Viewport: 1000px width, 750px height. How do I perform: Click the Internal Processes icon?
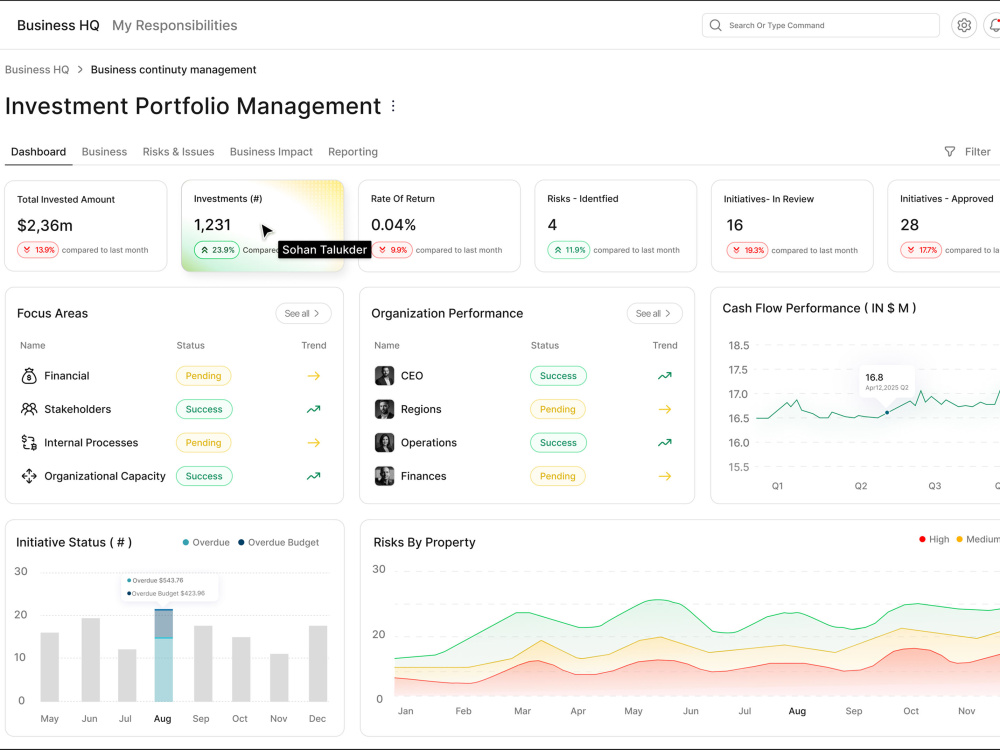click(29, 443)
